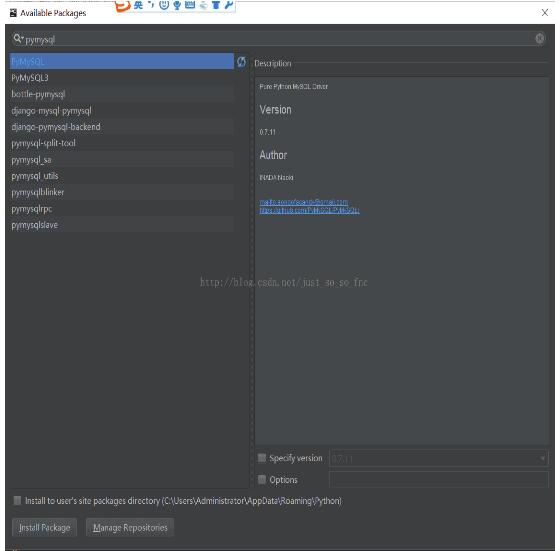This screenshot has height=551, width=560.
Task: Toggle Sogou English/Chinese language icon
Action: click(139, 5)
